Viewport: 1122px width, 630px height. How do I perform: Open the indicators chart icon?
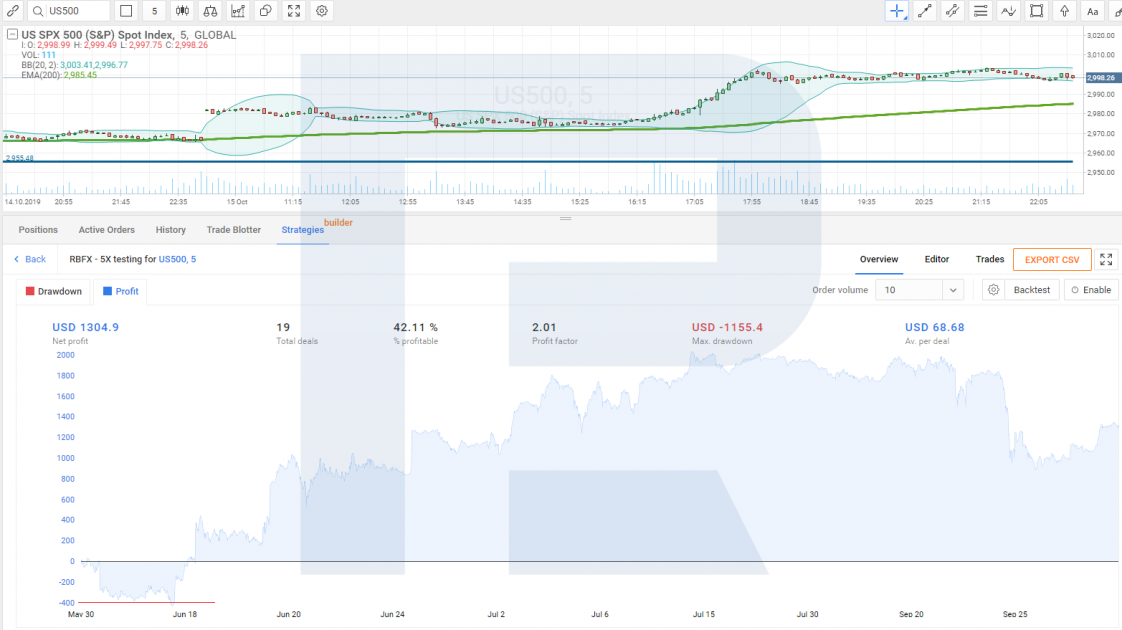coord(238,11)
